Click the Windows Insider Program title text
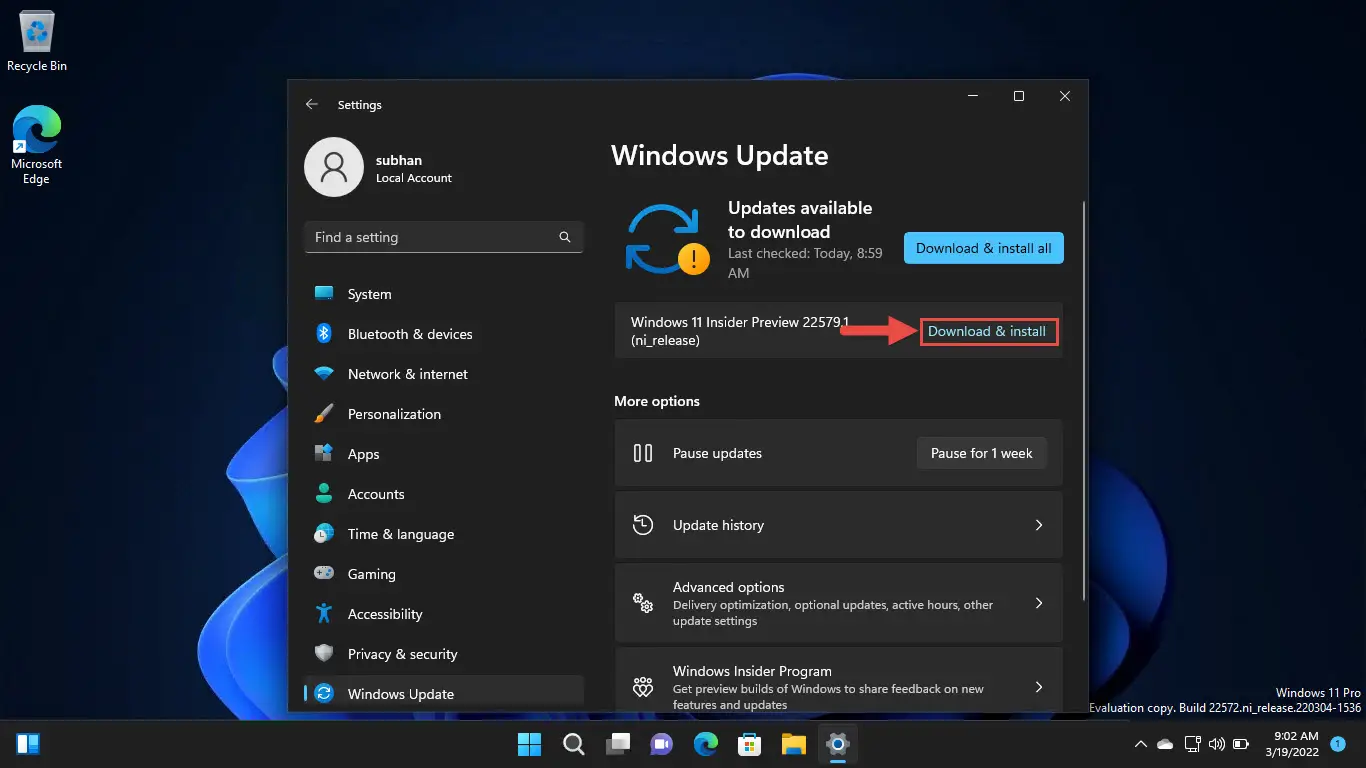Image resolution: width=1366 pixels, height=768 pixels. [753, 671]
